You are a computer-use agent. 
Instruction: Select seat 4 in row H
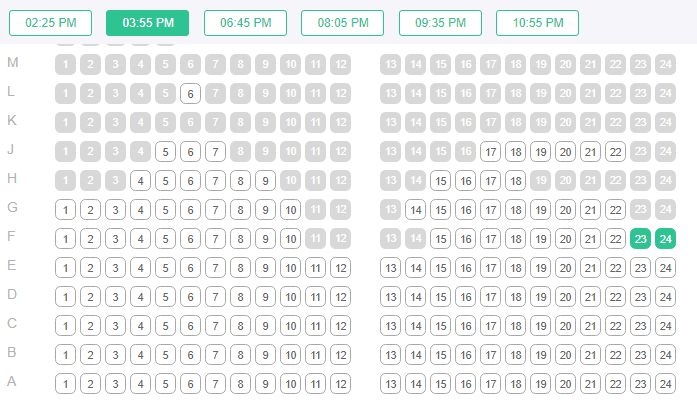(140, 181)
